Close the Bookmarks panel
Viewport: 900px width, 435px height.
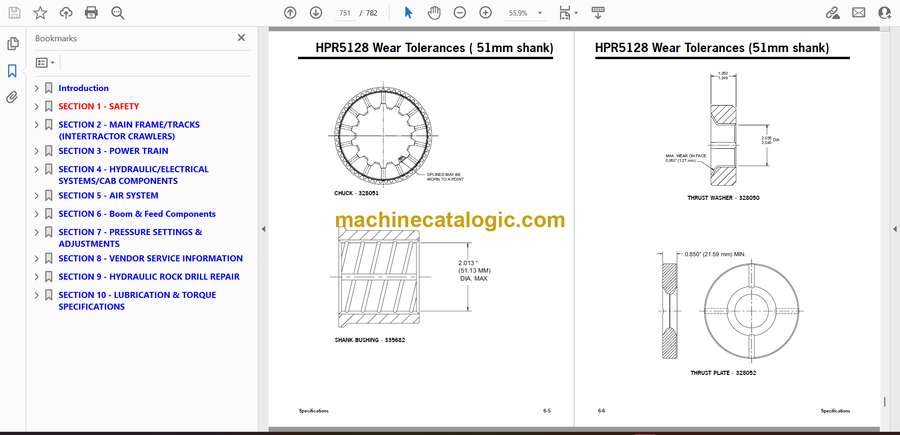(x=241, y=38)
